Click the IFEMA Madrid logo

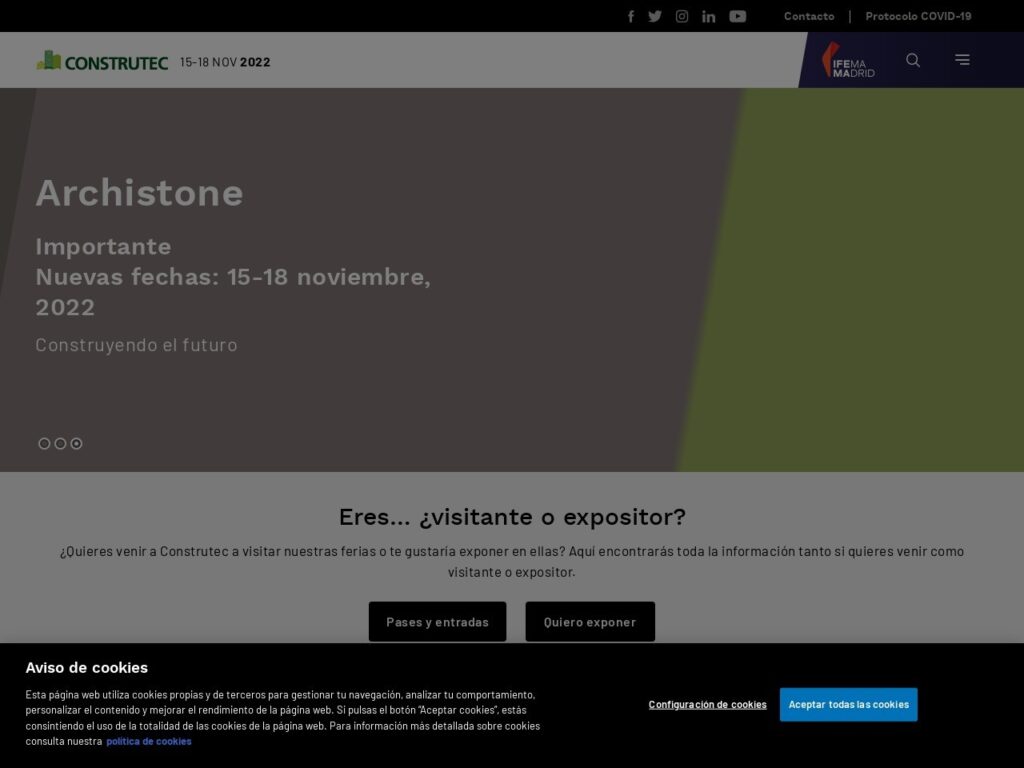(848, 60)
